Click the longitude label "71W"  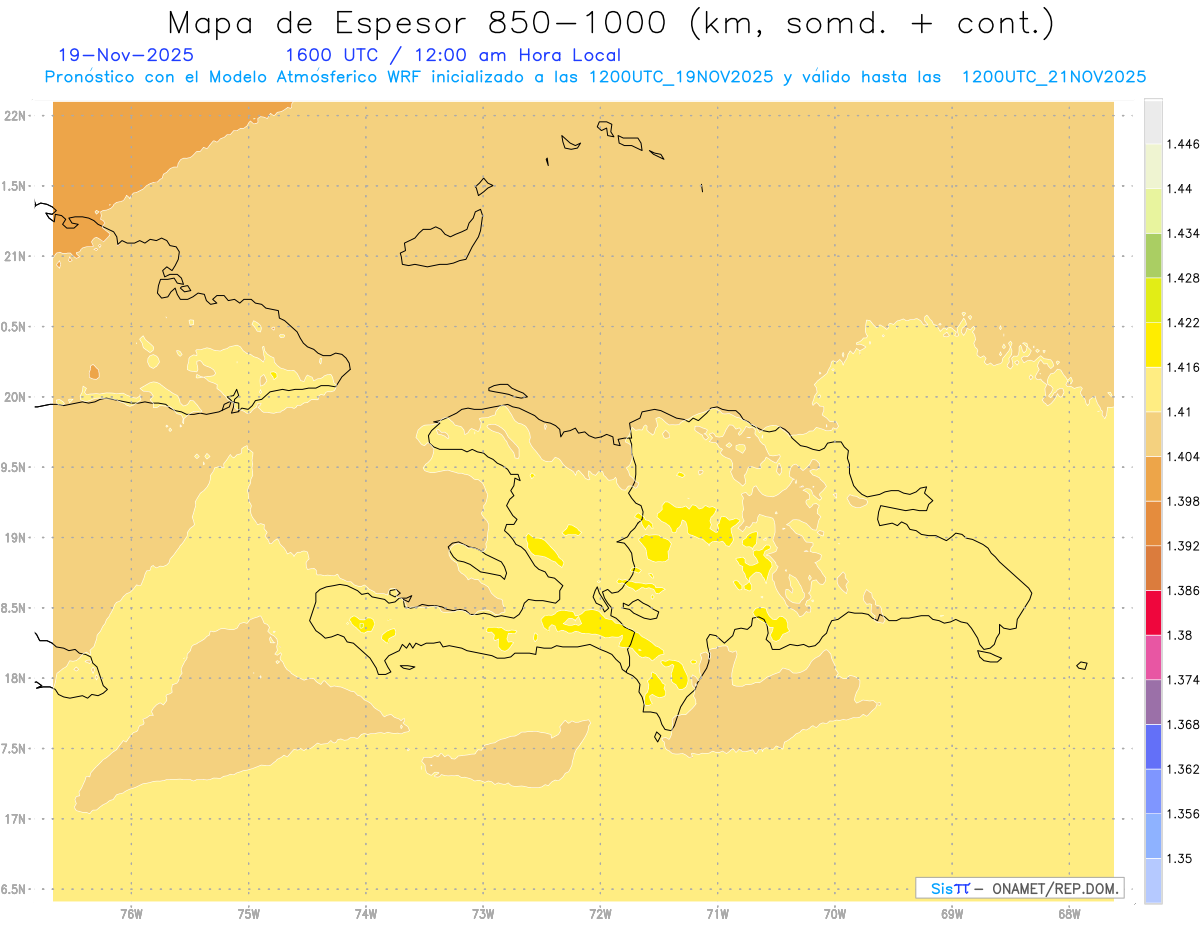click(x=717, y=914)
